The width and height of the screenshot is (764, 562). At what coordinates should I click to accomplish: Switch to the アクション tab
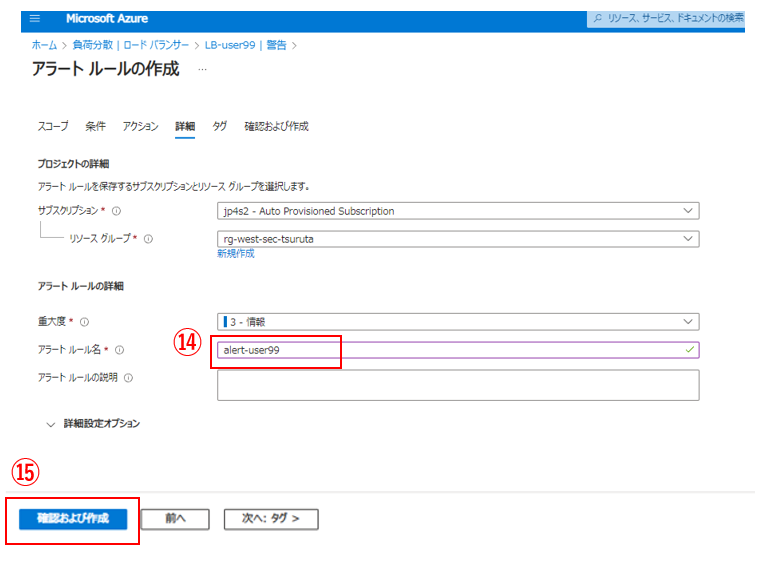click(x=140, y=126)
